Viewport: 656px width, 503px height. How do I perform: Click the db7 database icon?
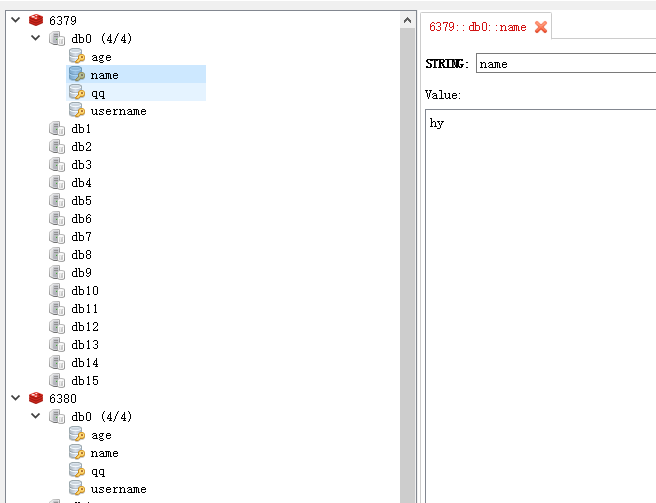coord(57,236)
